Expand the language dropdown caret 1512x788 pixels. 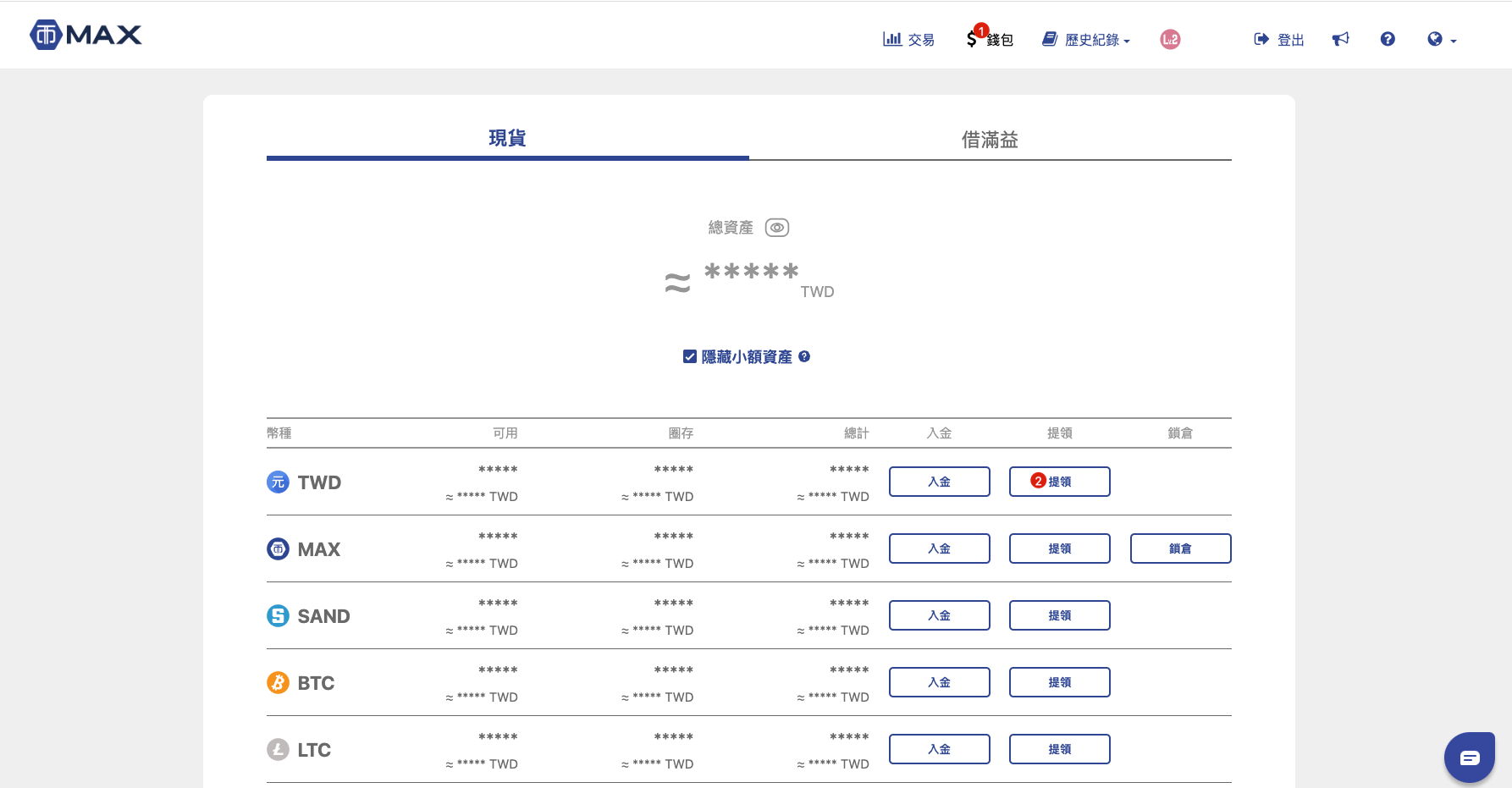(x=1454, y=41)
